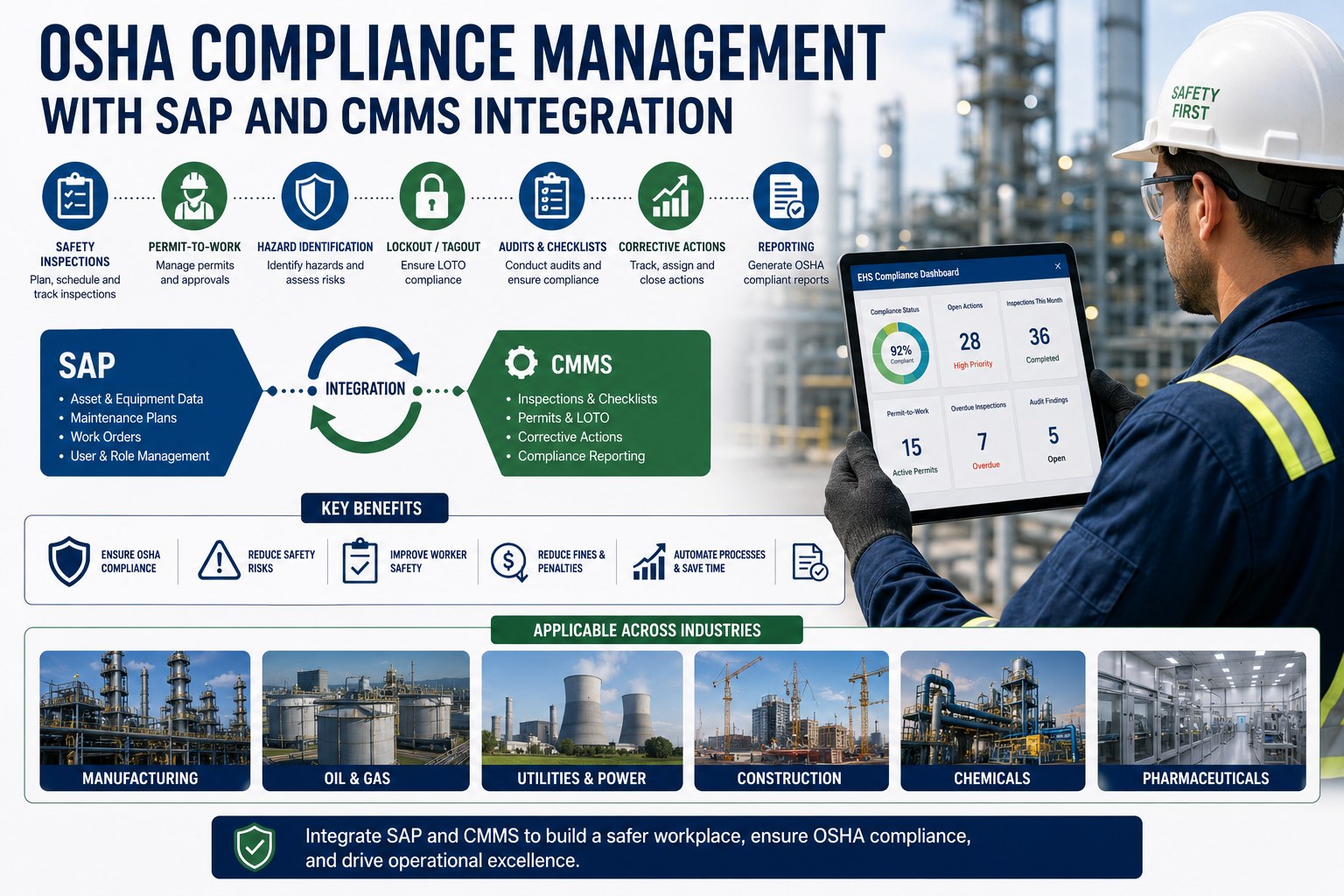The height and width of the screenshot is (896, 1344).
Task: Select the Permit-to-Work worker icon
Action: click(x=194, y=195)
